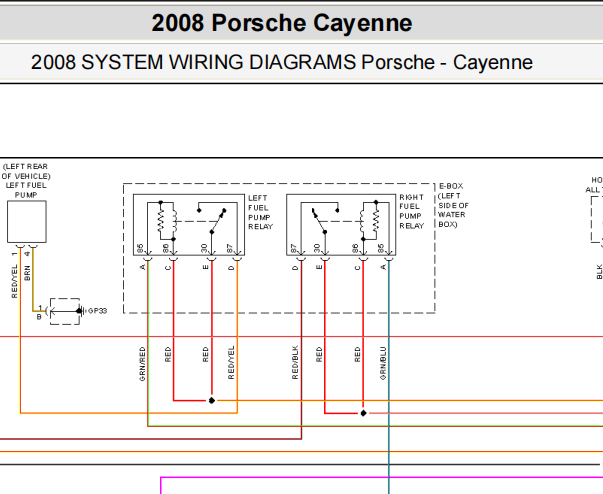603x494 pixels.
Task: Select the 'GRN/RED' wire label
Action: 142,364
